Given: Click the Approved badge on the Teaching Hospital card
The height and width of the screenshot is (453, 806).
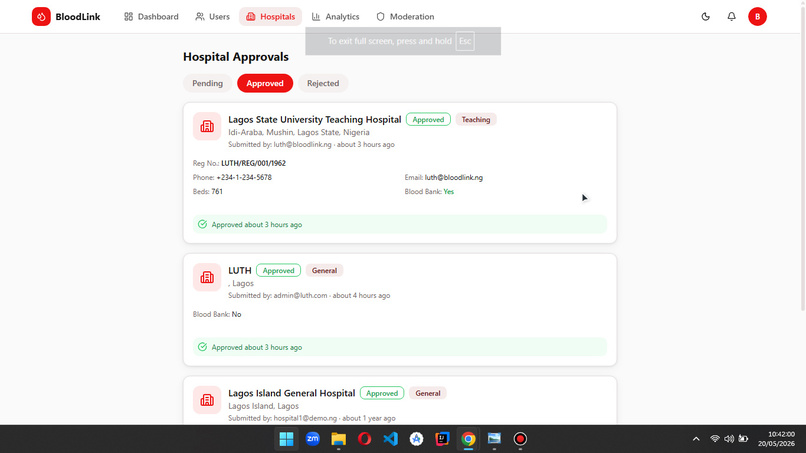Looking at the screenshot, I should [428, 119].
